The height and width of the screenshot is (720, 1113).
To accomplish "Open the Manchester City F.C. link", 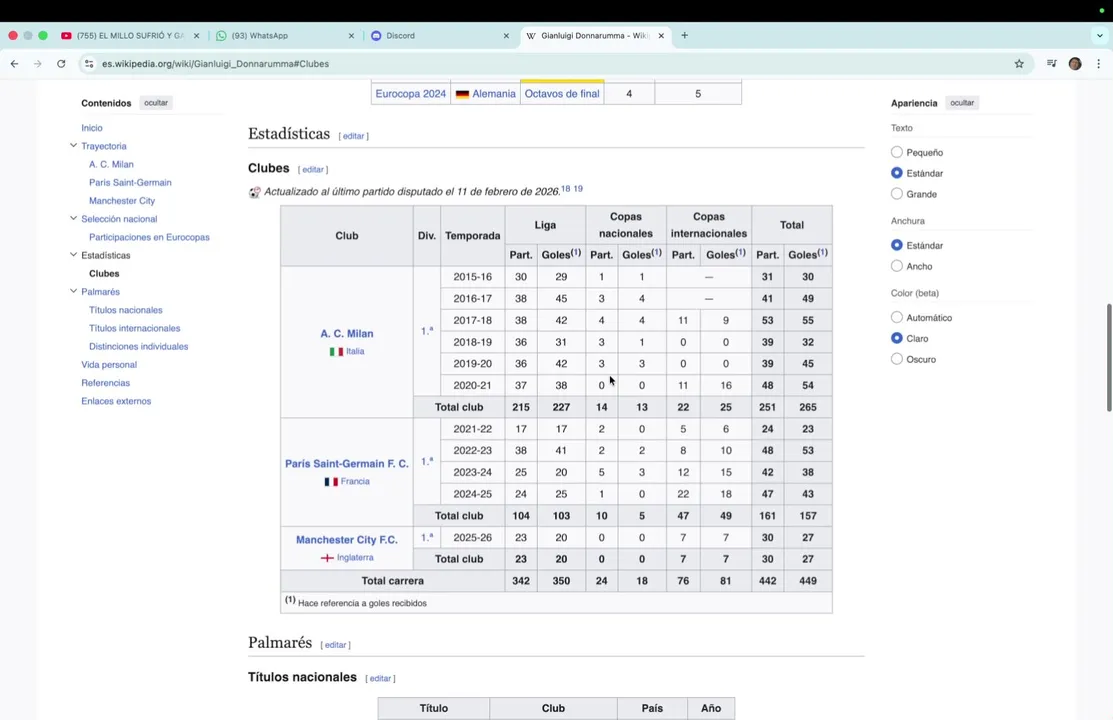I will 346,540.
